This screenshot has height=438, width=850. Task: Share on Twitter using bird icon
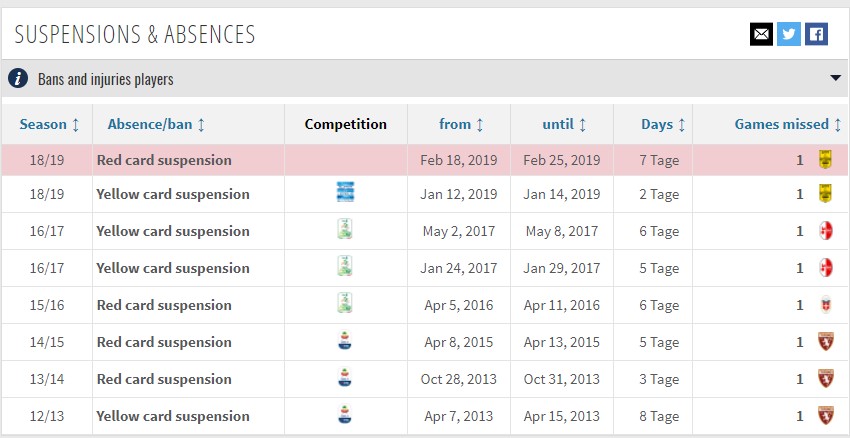pos(788,34)
